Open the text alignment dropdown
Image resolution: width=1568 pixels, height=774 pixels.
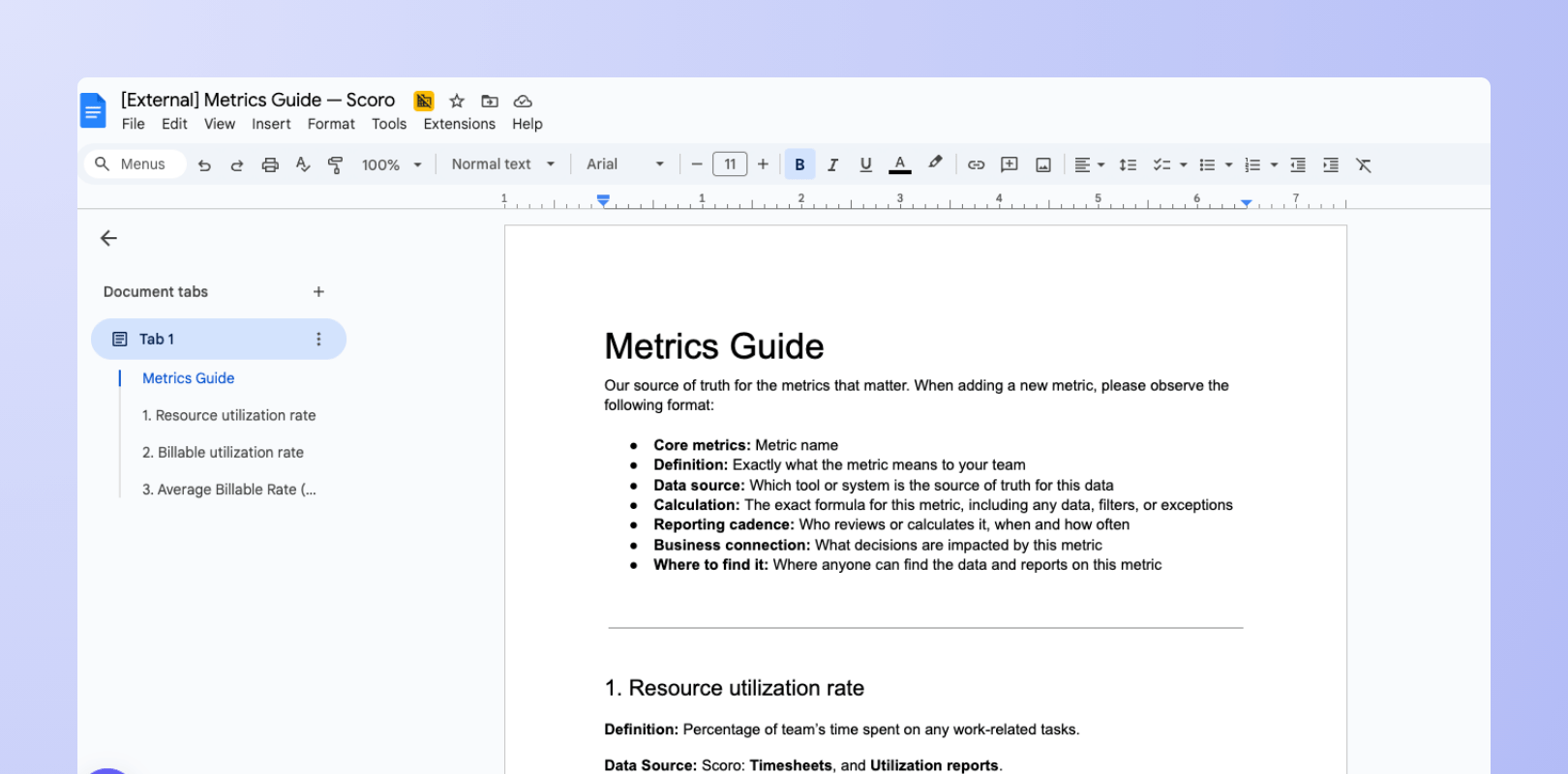[x=1089, y=164]
